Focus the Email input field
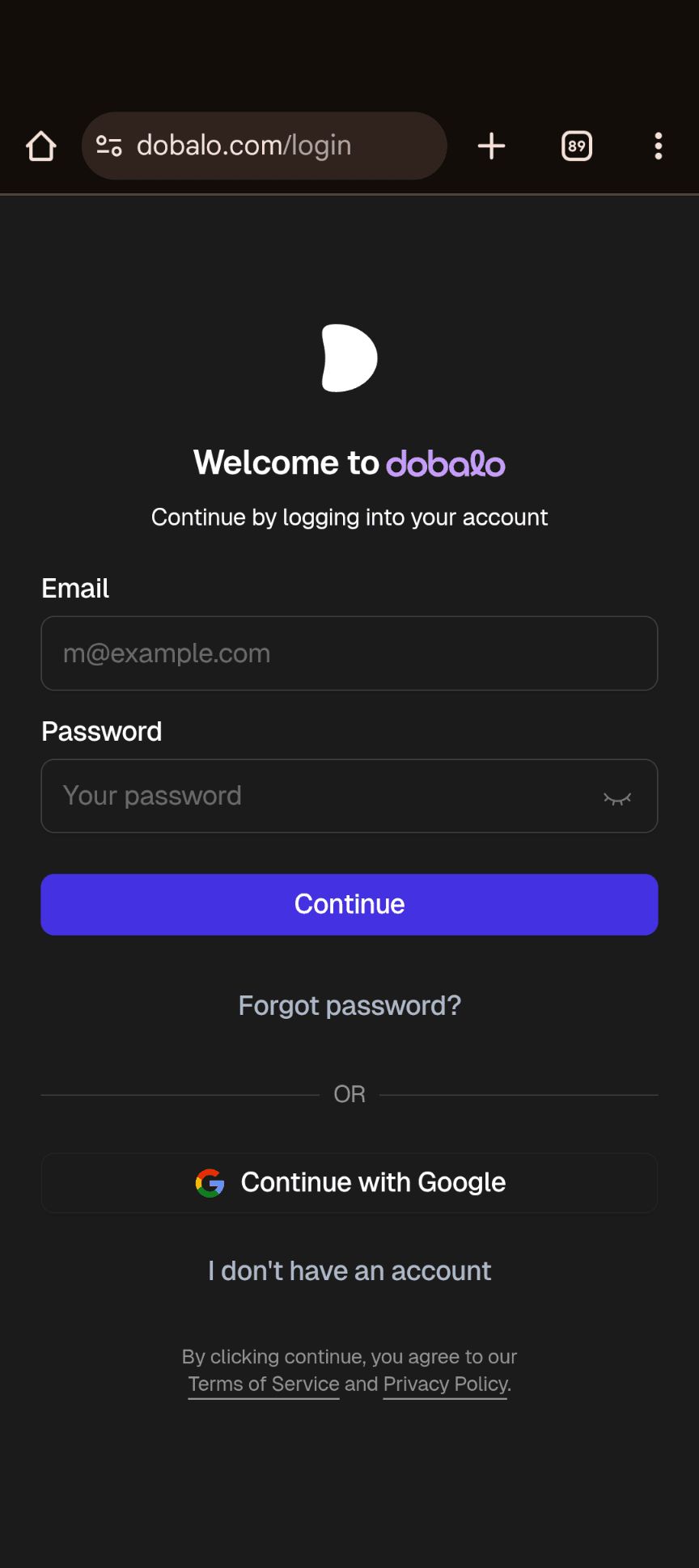Screen dimensions: 699x1568 [x=349, y=653]
